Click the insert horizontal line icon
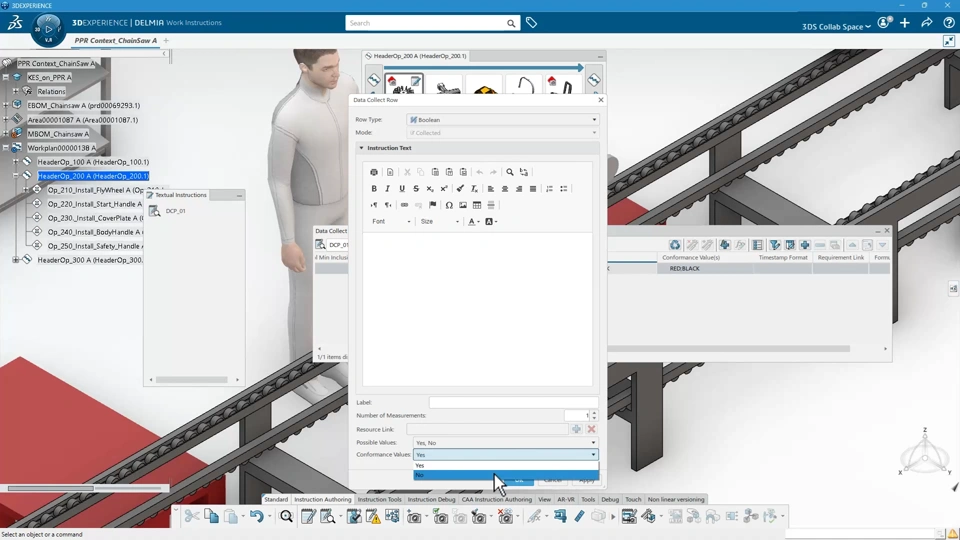960x540 pixels. tap(491, 205)
